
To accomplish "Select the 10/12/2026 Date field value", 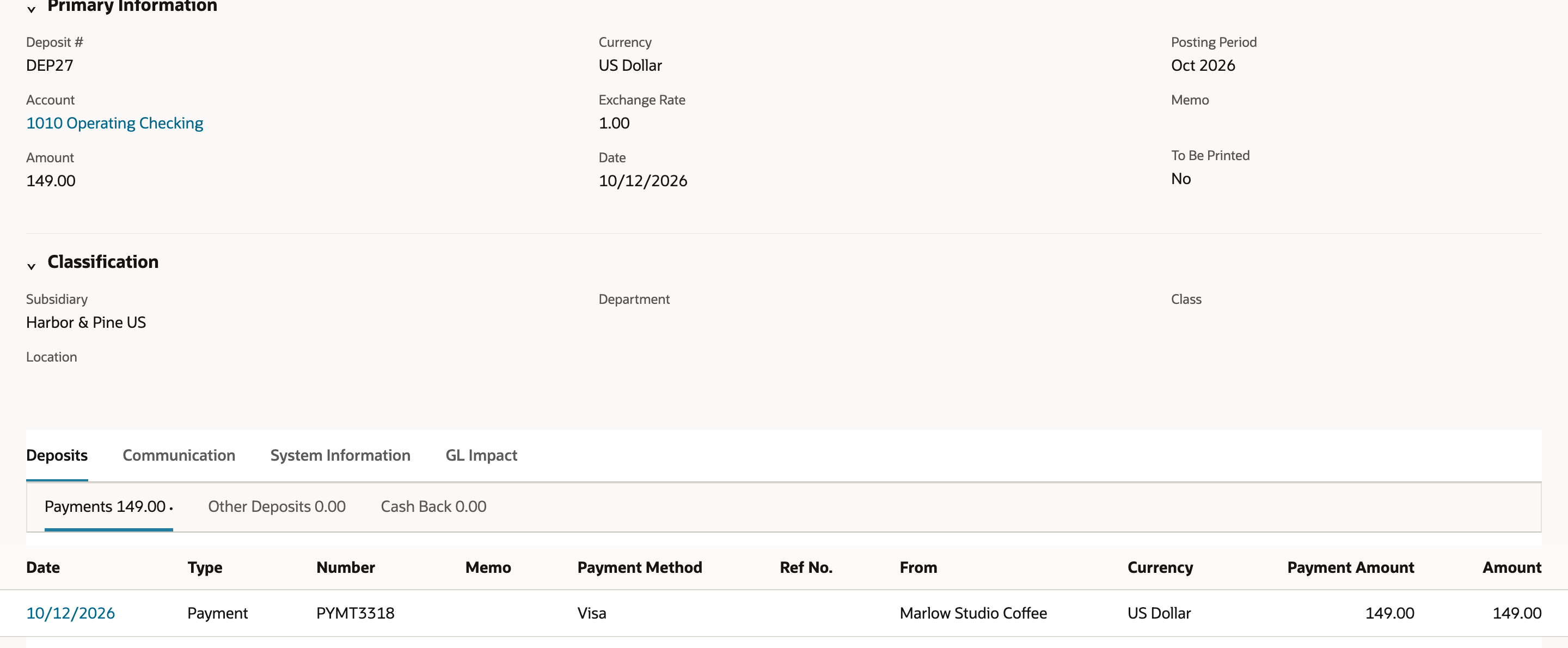I will coord(643,181).
